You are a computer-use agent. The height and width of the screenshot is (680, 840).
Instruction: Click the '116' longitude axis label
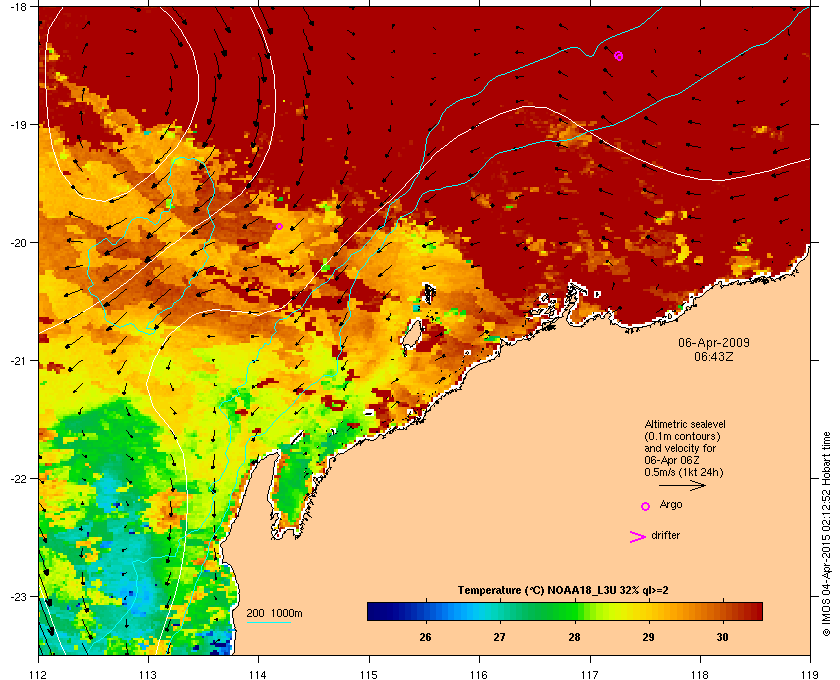click(479, 674)
